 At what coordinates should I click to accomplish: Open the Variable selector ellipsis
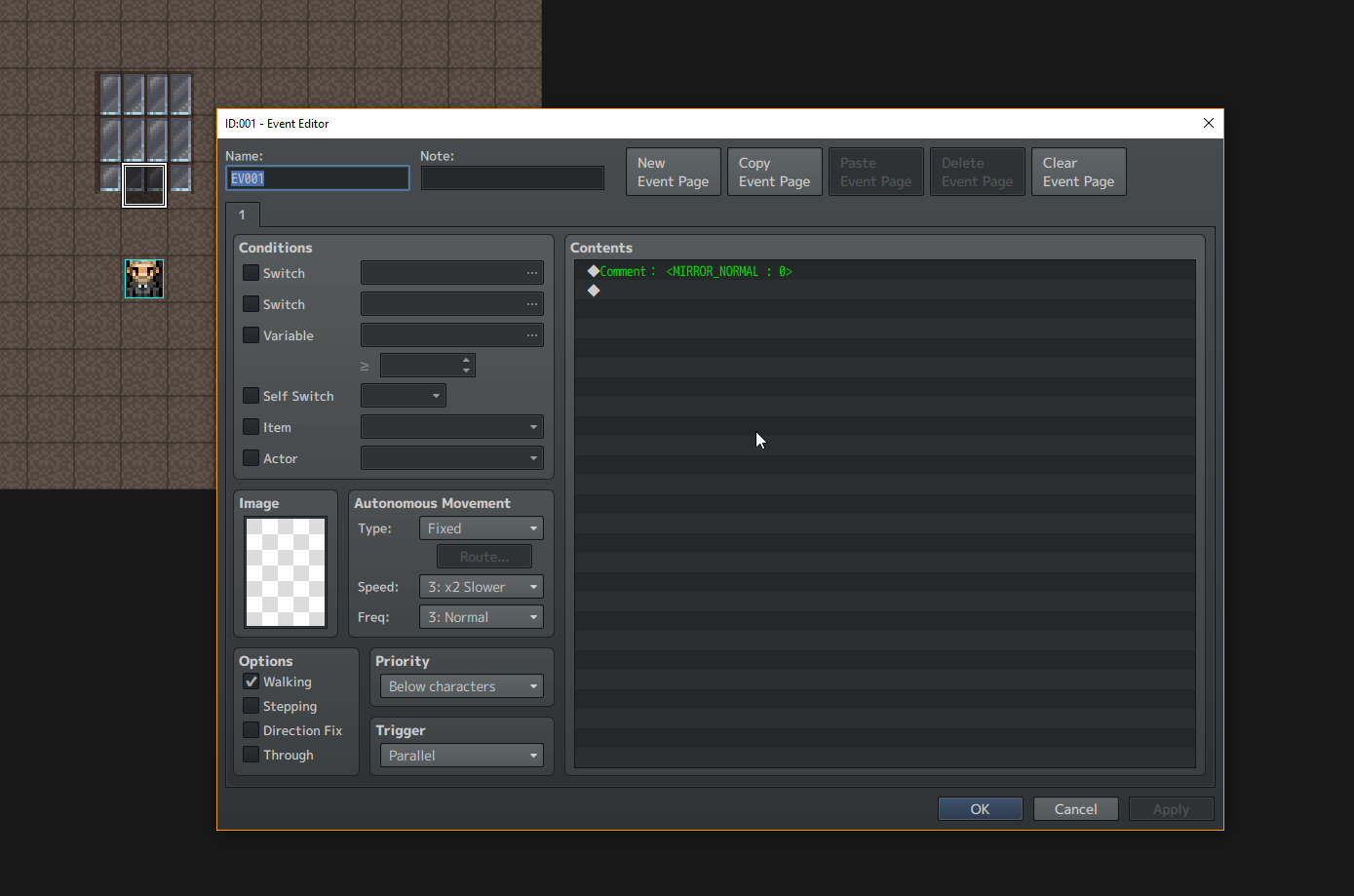point(531,335)
